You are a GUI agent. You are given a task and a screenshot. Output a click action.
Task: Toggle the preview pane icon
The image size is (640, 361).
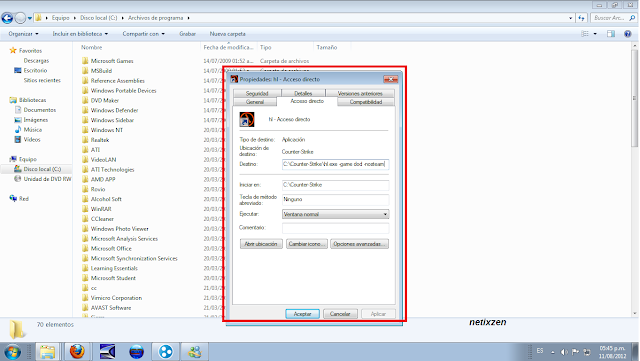pos(611,34)
